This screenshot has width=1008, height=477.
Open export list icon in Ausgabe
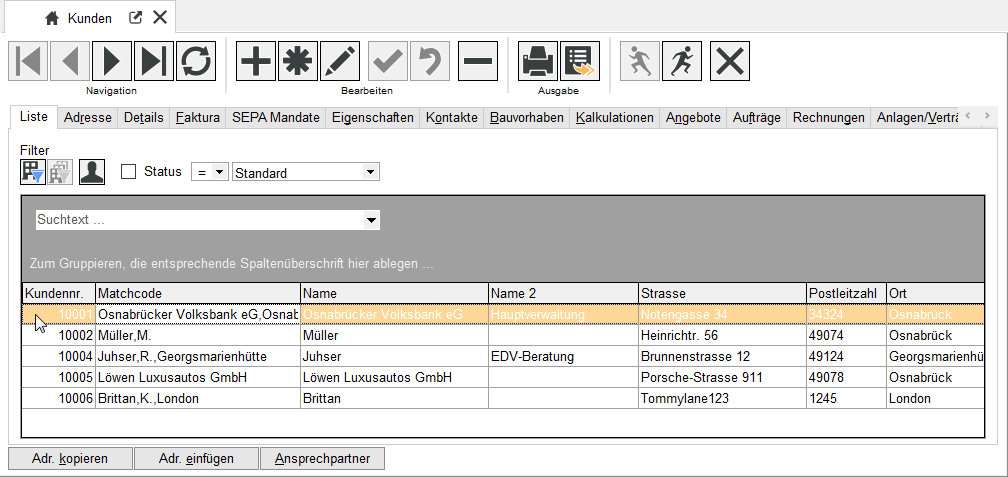tap(580, 61)
